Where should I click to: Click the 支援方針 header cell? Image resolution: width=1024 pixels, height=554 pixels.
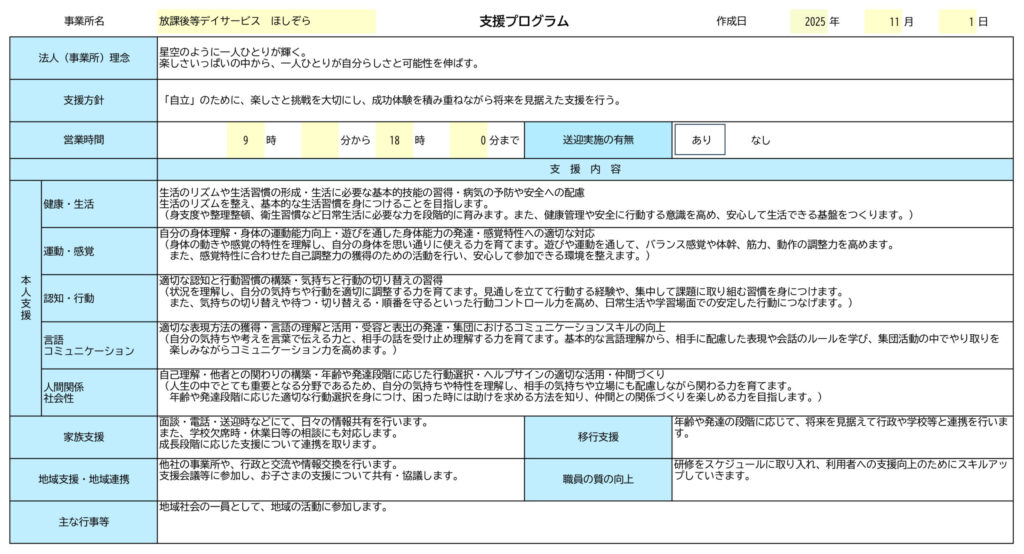coord(83,101)
